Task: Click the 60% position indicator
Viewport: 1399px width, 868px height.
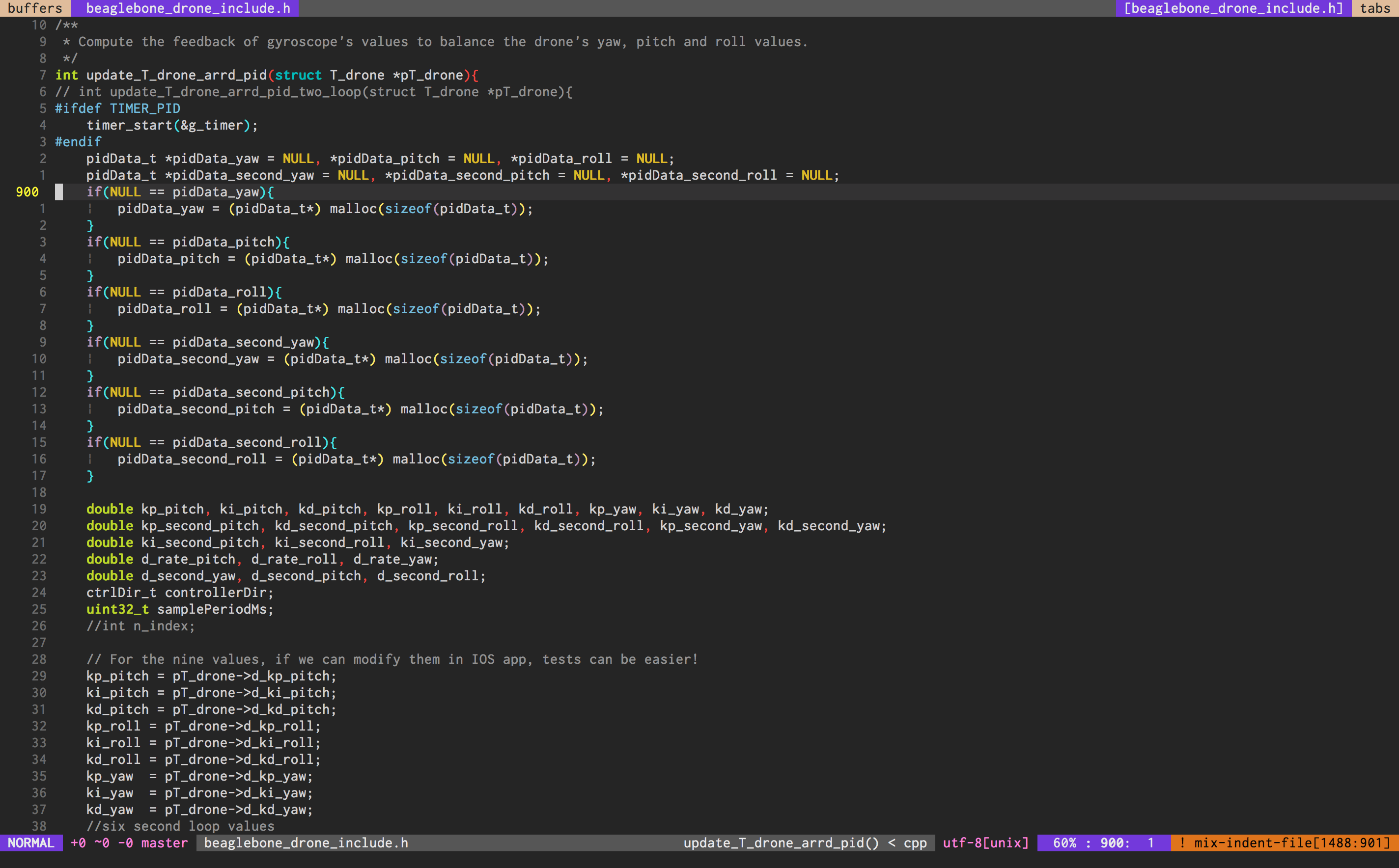Action: point(1064,843)
